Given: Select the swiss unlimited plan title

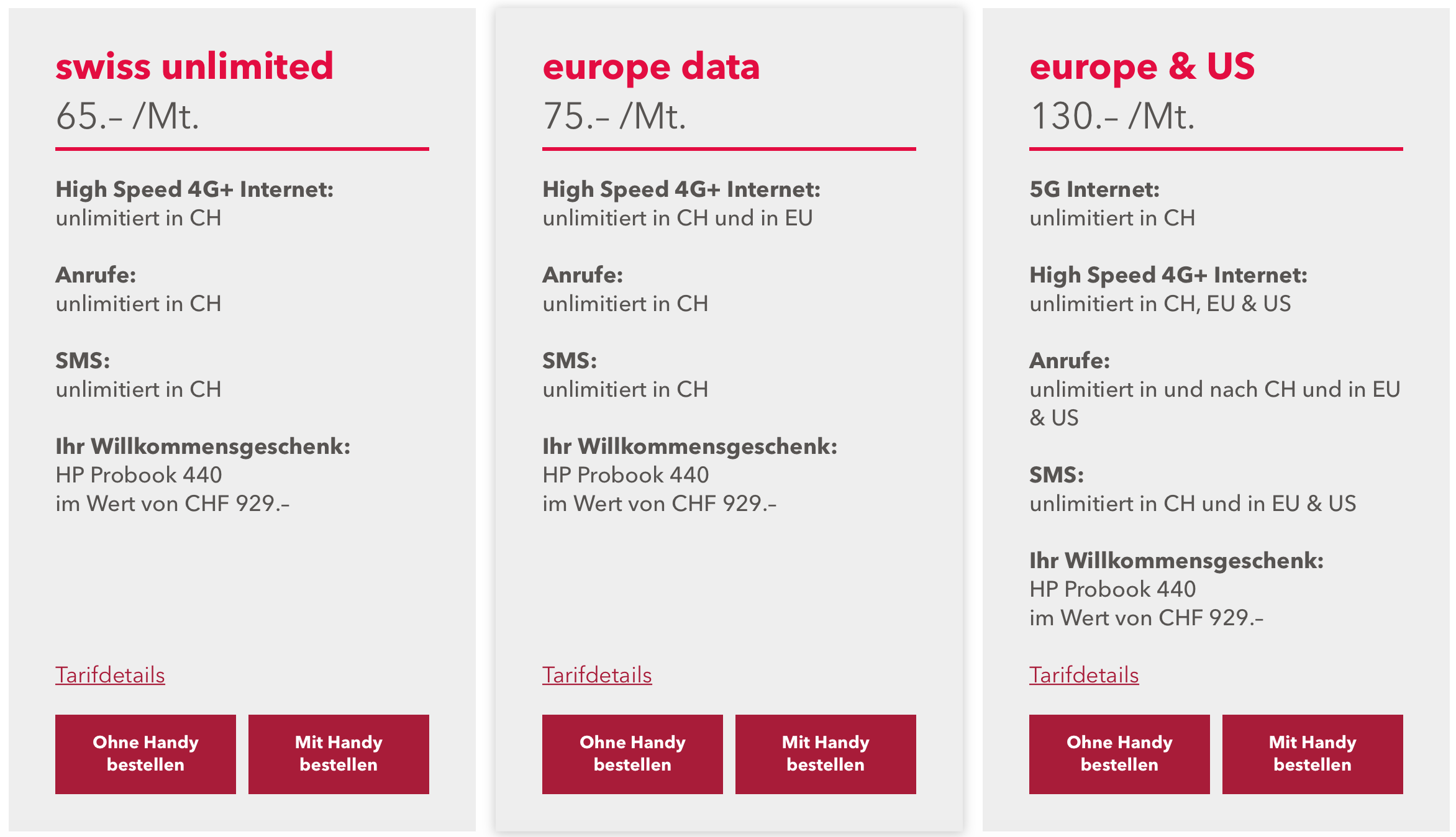Looking at the screenshot, I should point(194,66).
